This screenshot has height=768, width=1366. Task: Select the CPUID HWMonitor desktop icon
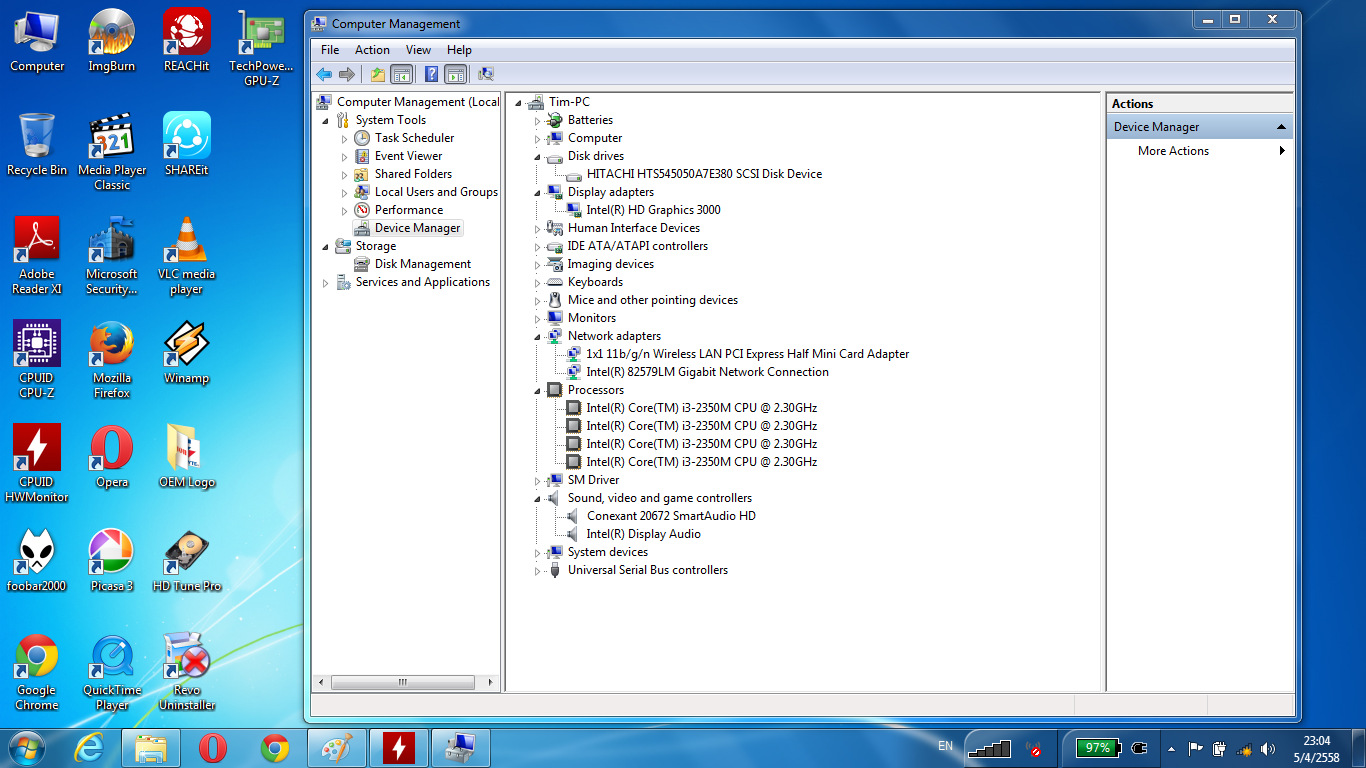(x=37, y=464)
